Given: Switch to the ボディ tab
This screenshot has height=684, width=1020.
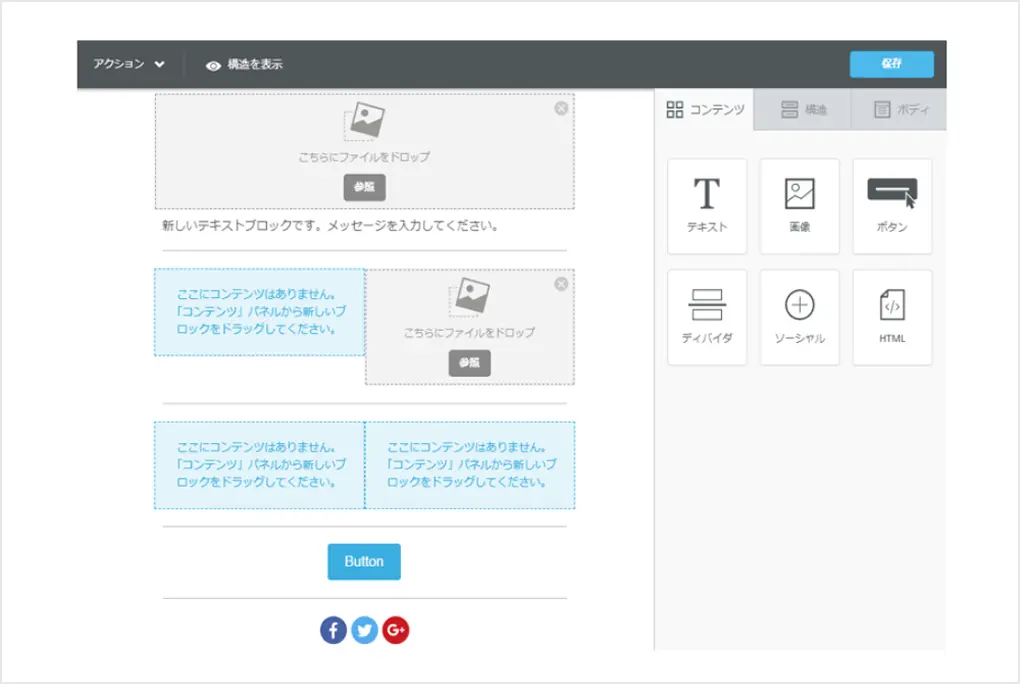Looking at the screenshot, I should coord(900,109).
